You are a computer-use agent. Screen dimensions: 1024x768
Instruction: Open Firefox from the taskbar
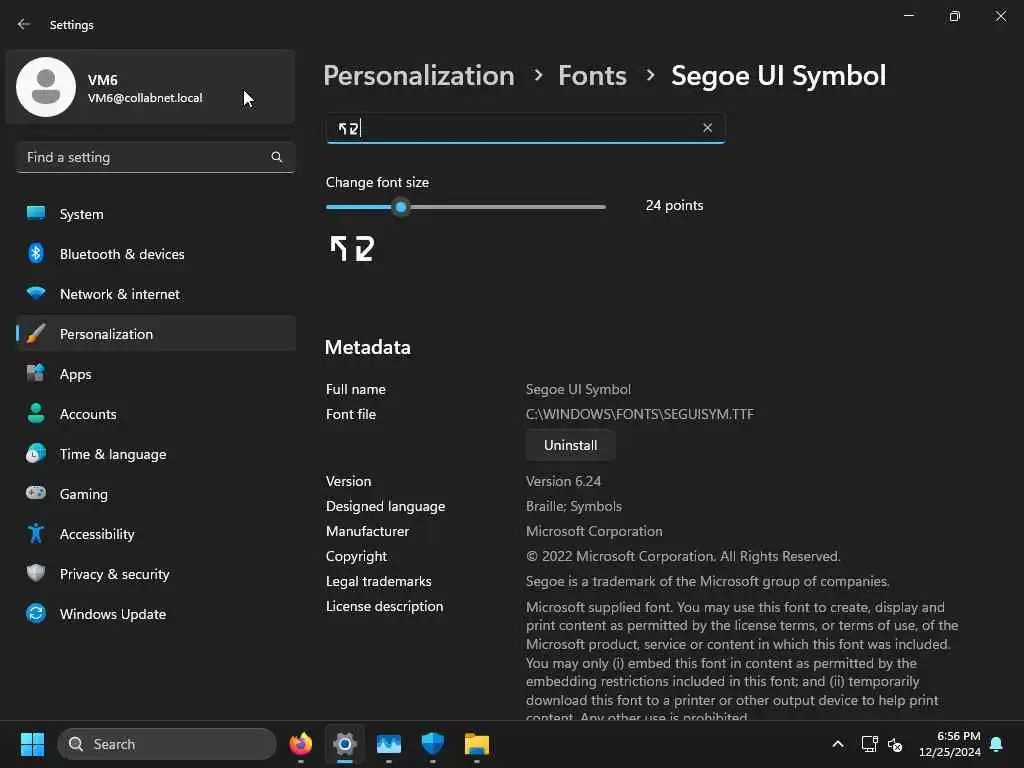click(x=301, y=744)
